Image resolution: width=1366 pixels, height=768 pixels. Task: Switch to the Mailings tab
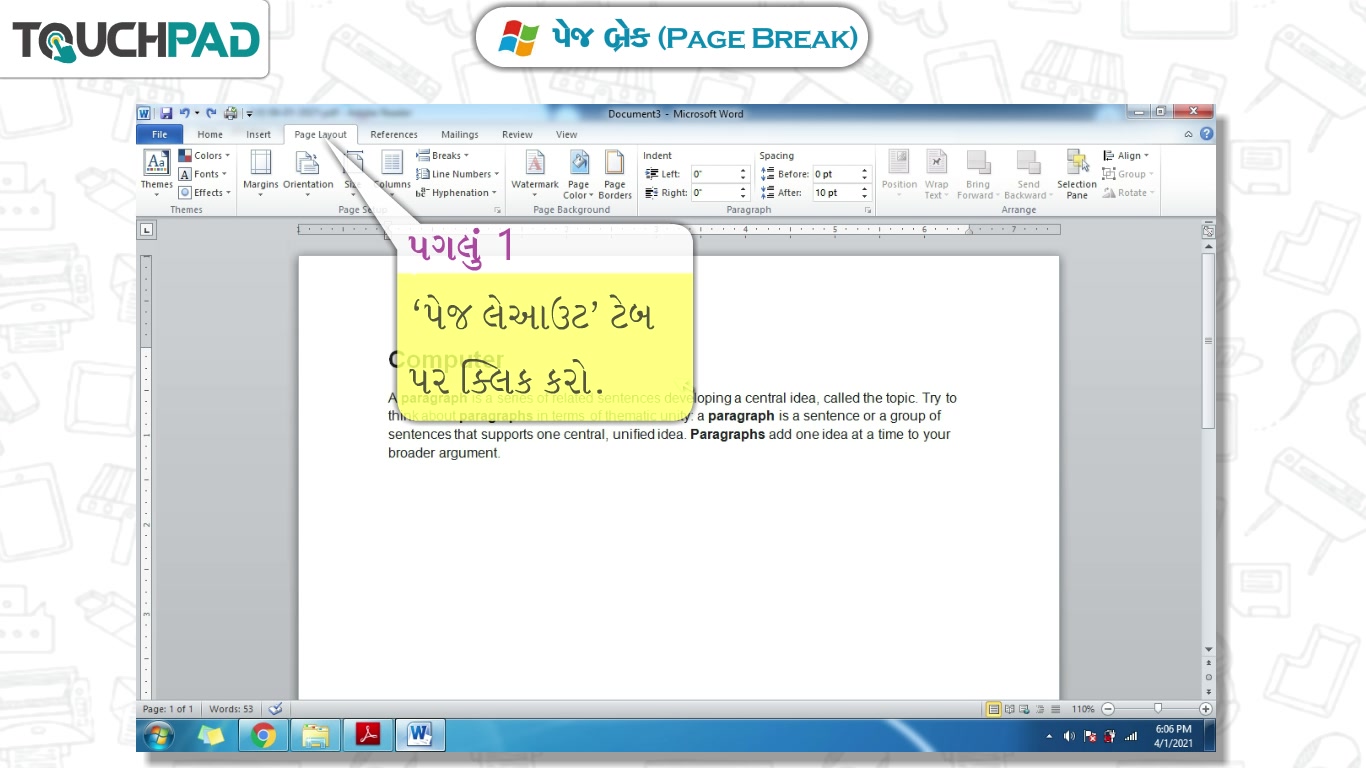(x=460, y=134)
